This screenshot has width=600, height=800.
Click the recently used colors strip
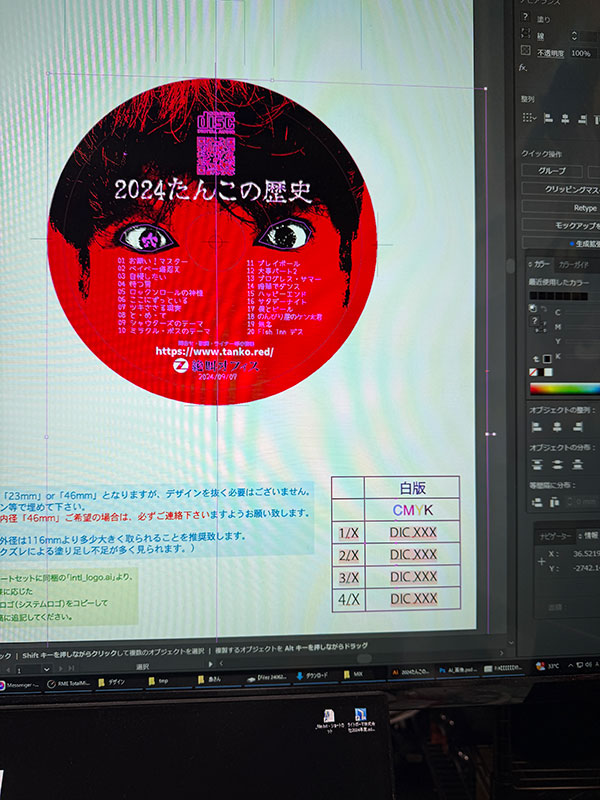(x=558, y=296)
